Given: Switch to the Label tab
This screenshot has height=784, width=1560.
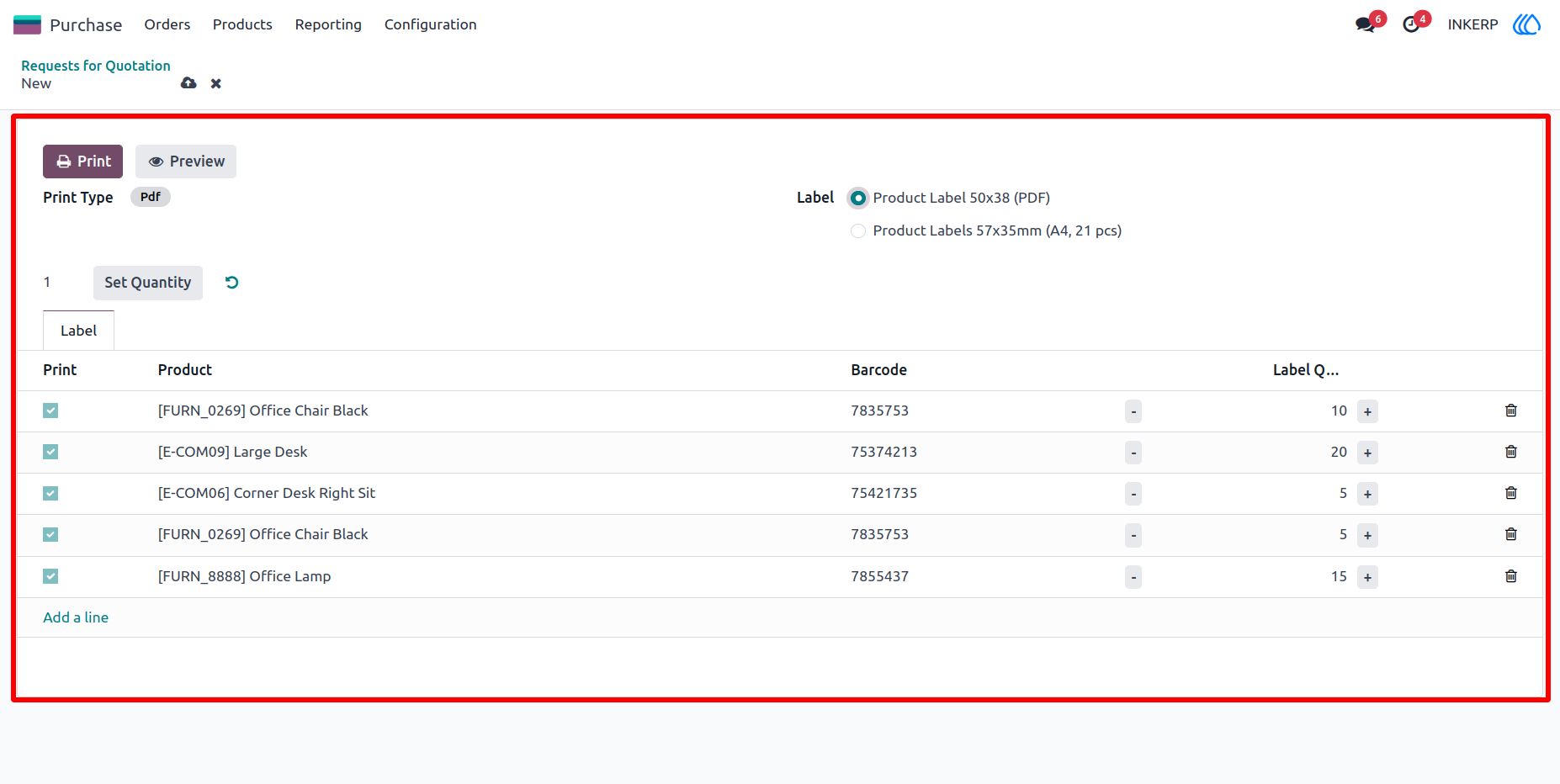Looking at the screenshot, I should click(x=78, y=331).
